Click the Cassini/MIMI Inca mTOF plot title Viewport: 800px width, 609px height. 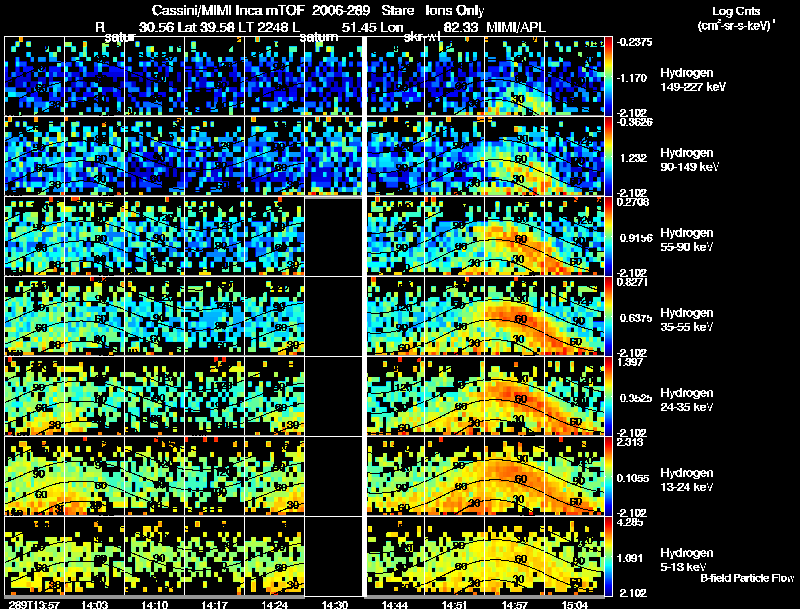tap(228, 11)
